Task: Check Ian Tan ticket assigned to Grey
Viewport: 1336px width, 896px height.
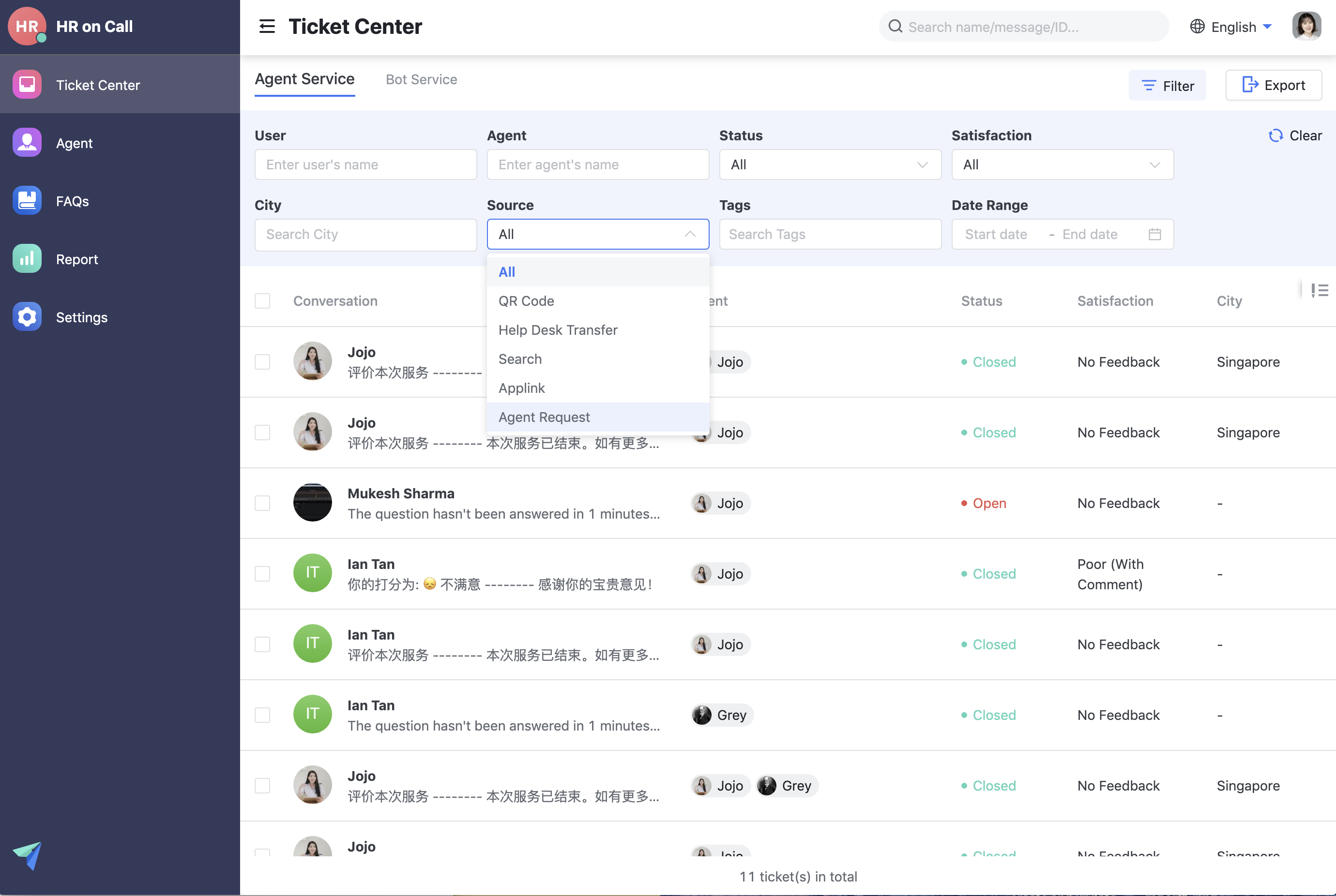Action: click(262, 715)
